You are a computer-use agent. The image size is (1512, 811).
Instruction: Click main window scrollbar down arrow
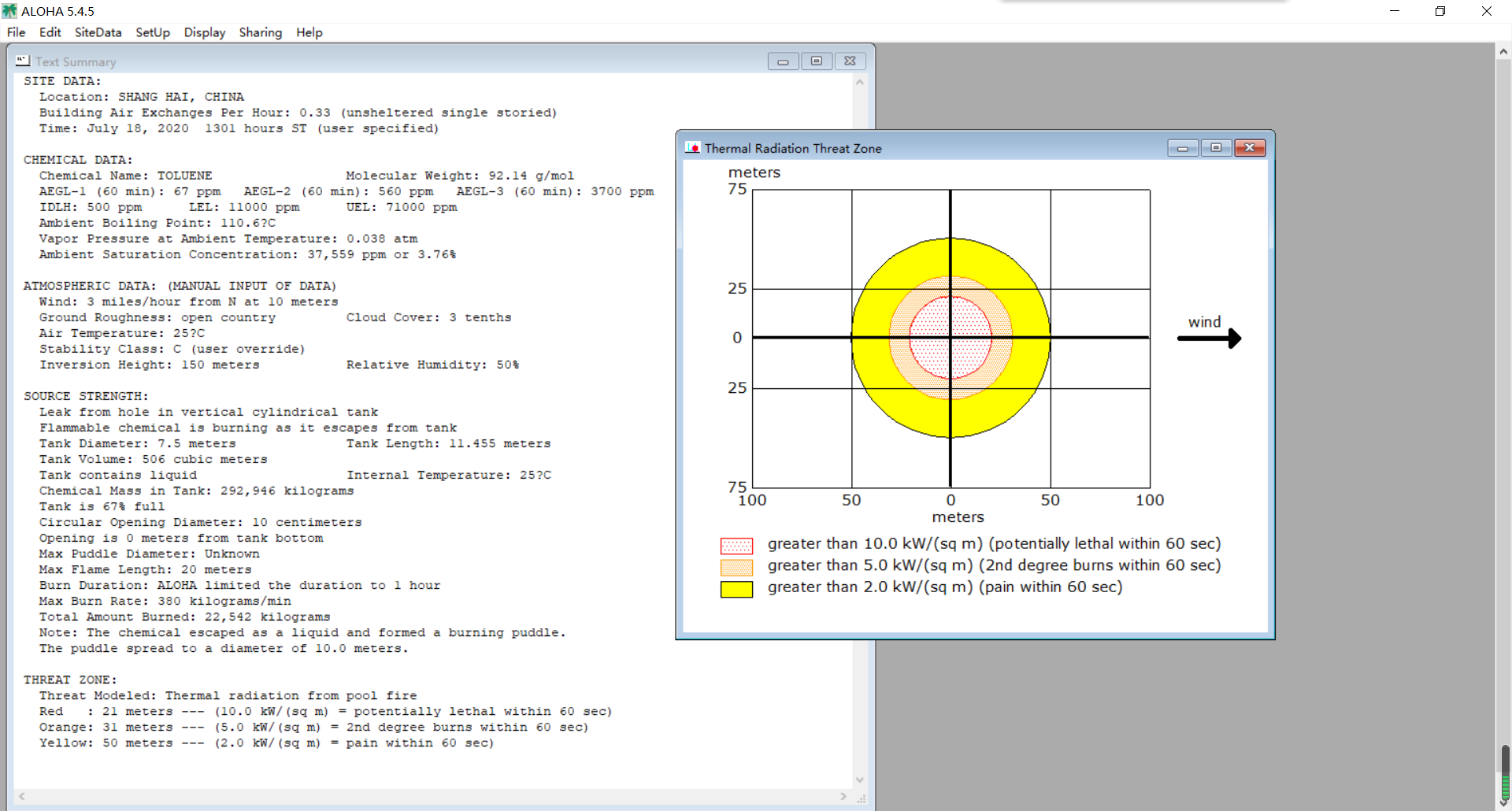(1503, 804)
